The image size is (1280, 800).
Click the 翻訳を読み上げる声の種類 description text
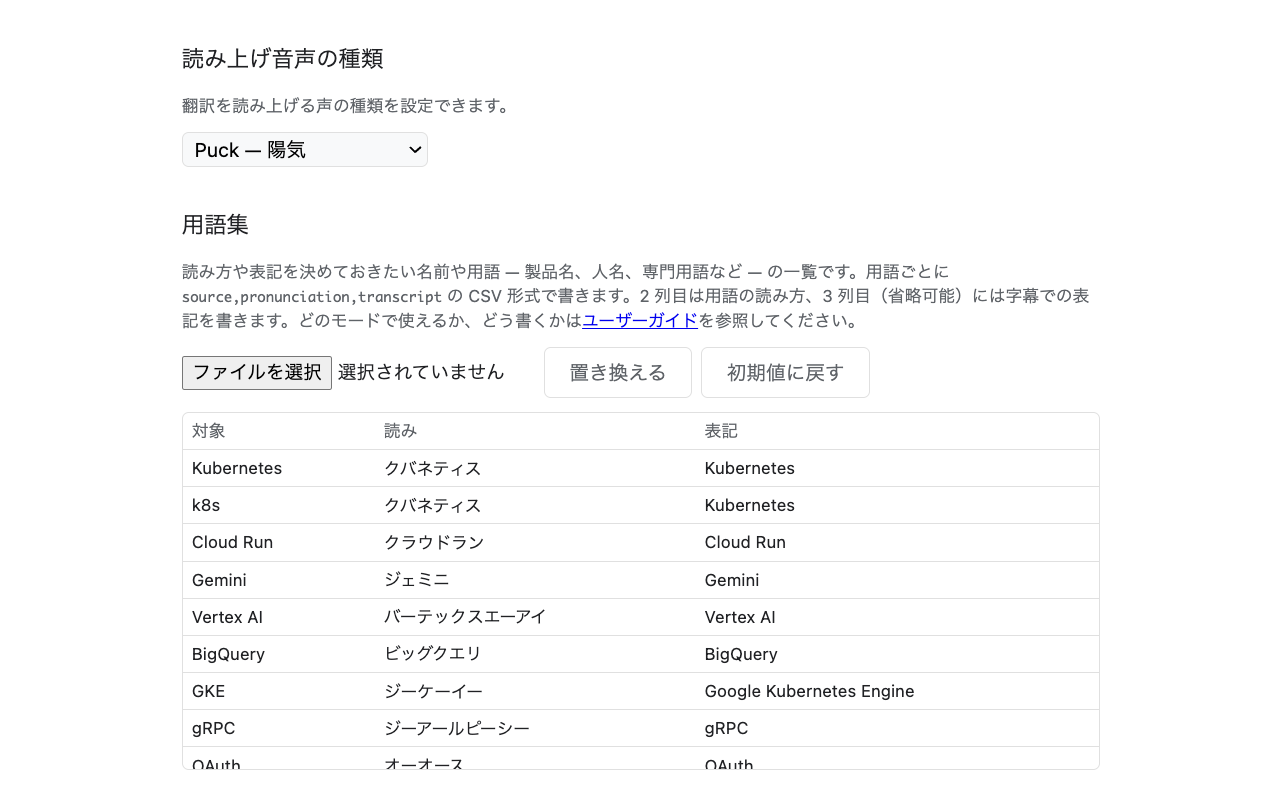tap(346, 106)
